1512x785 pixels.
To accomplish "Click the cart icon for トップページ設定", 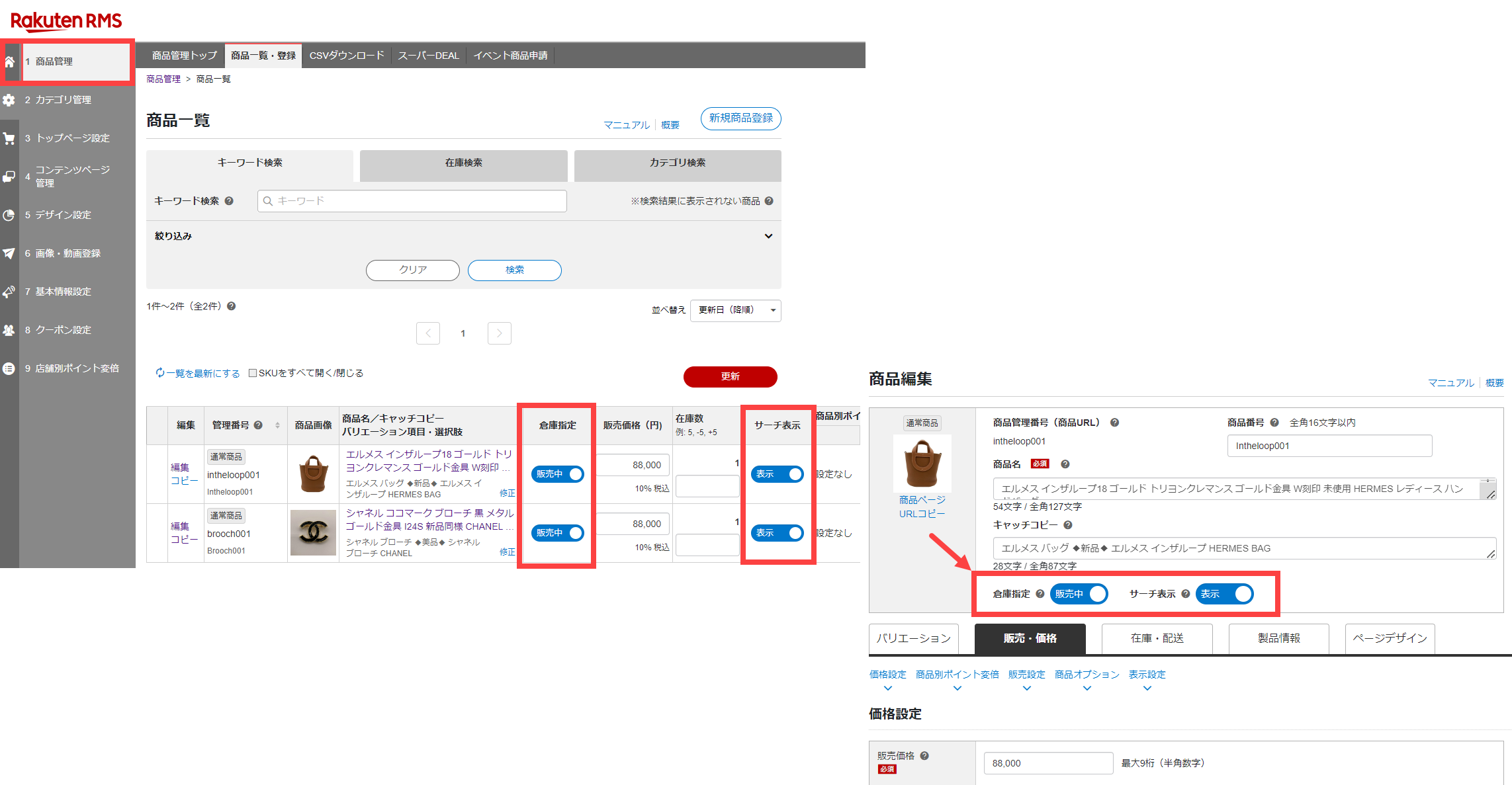I will [x=9, y=138].
